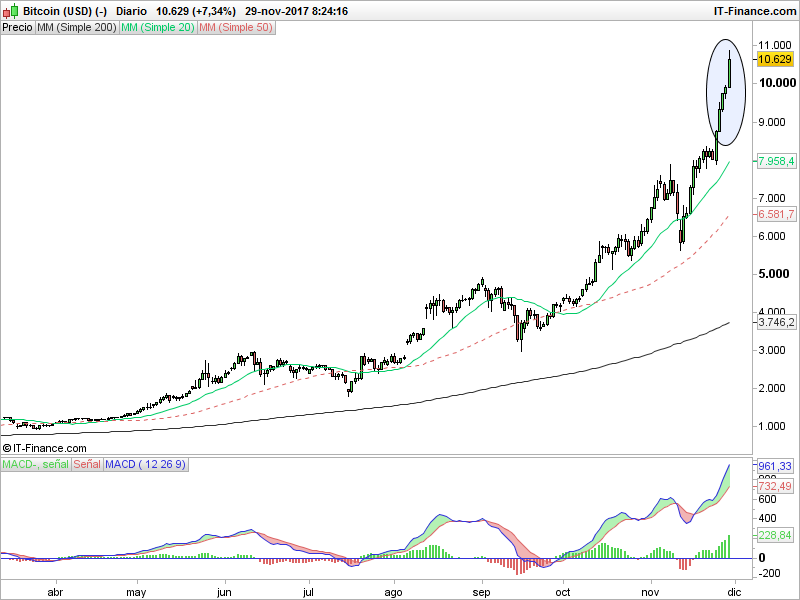The height and width of the screenshot is (600, 800).
Task: Select the MM (Simple 200) label
Action: tap(77, 28)
